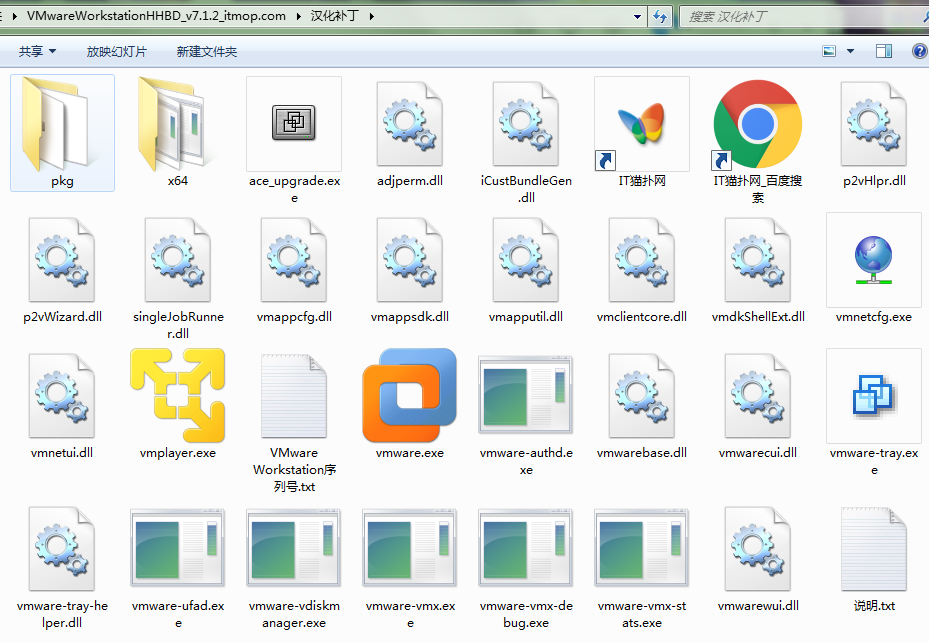The image size is (929, 643).
Task: Open the IT猫扑网 butterfly shortcut
Action: point(641,123)
